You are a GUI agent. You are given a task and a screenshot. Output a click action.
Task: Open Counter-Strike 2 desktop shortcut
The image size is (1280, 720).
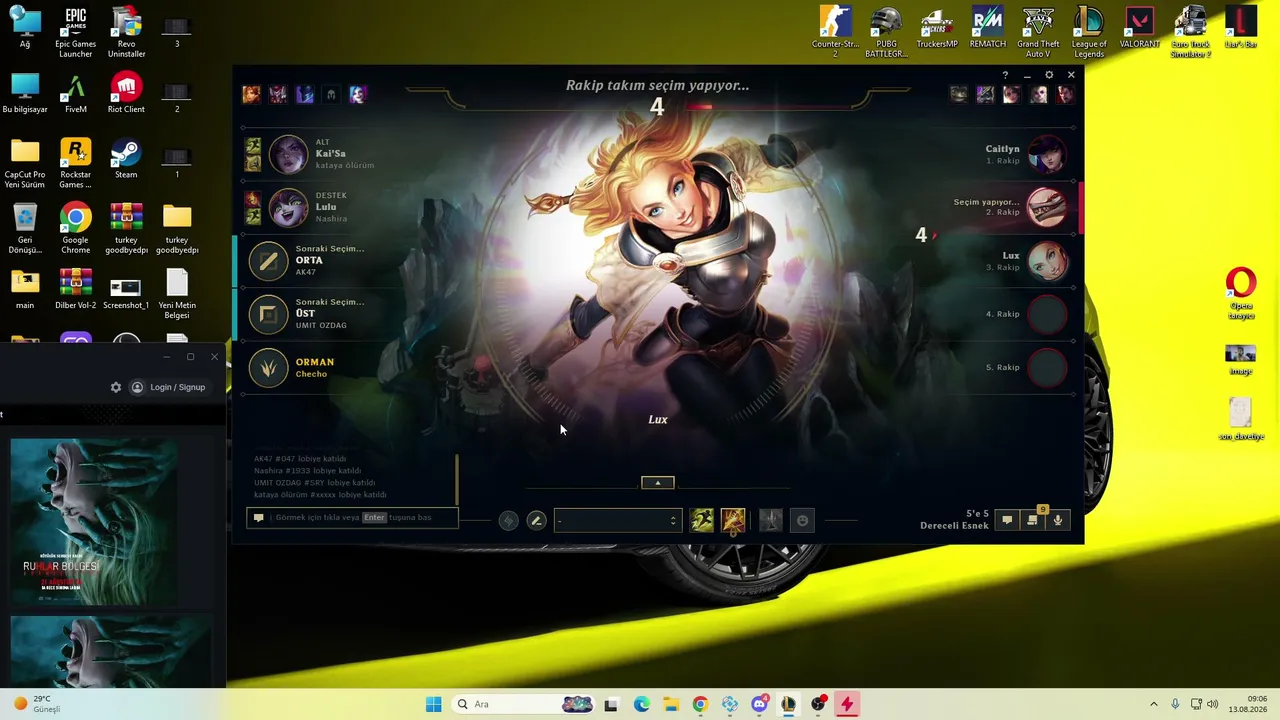pos(836,33)
